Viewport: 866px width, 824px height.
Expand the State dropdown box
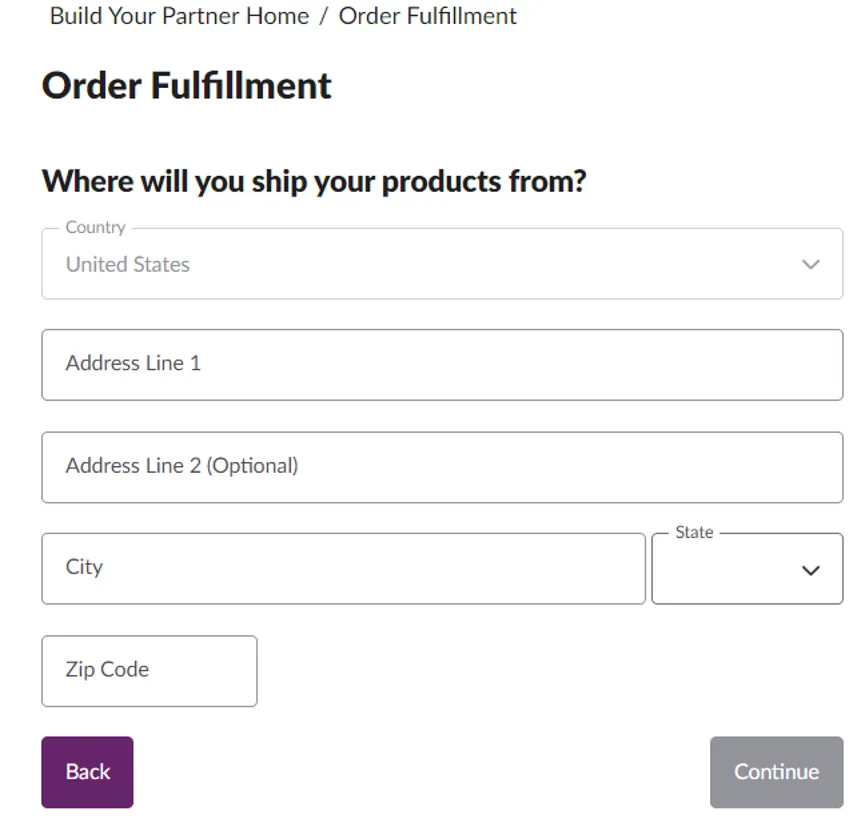746,570
